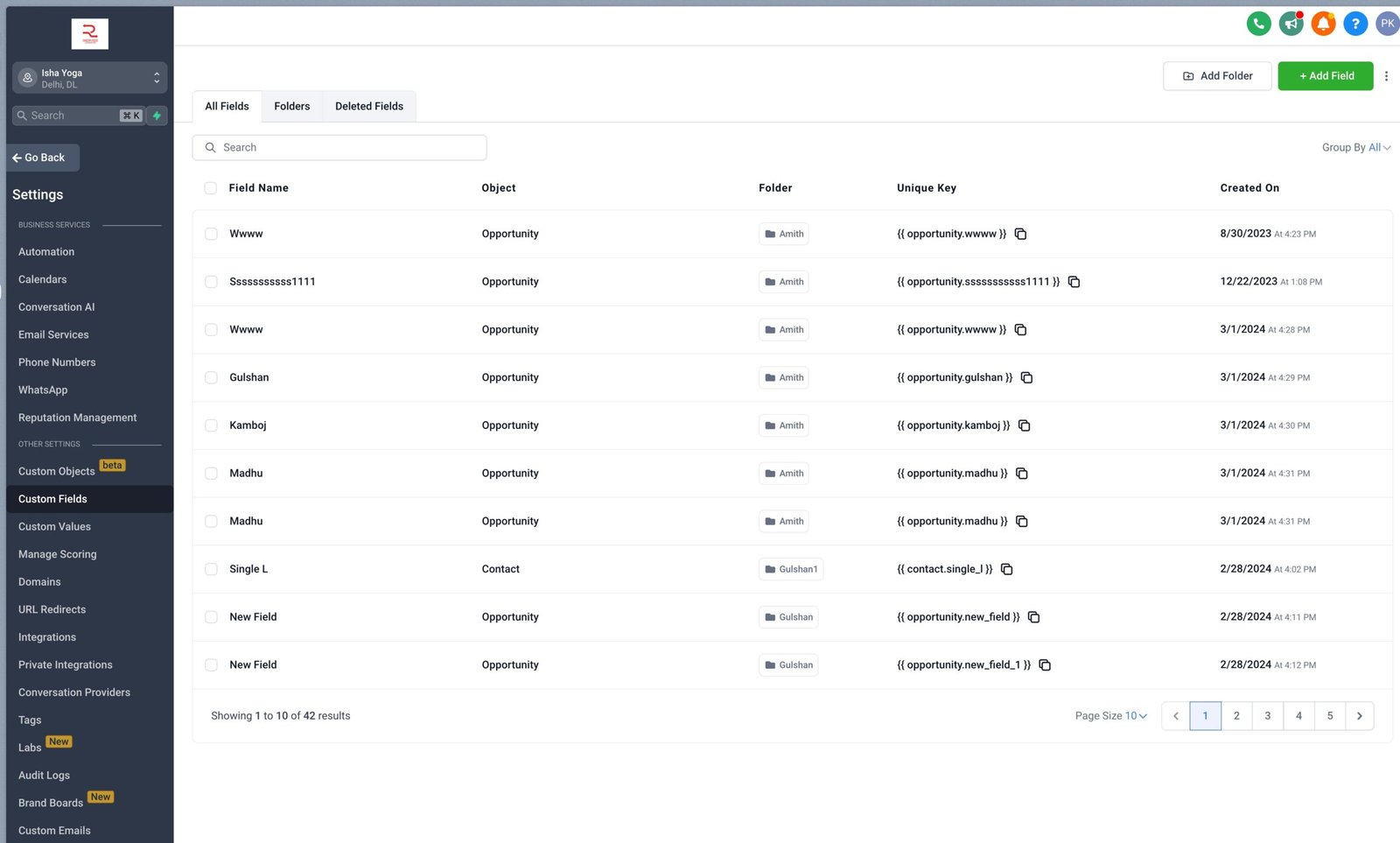Open the orange bell notifications
The image size is (1400, 843).
[x=1323, y=24]
